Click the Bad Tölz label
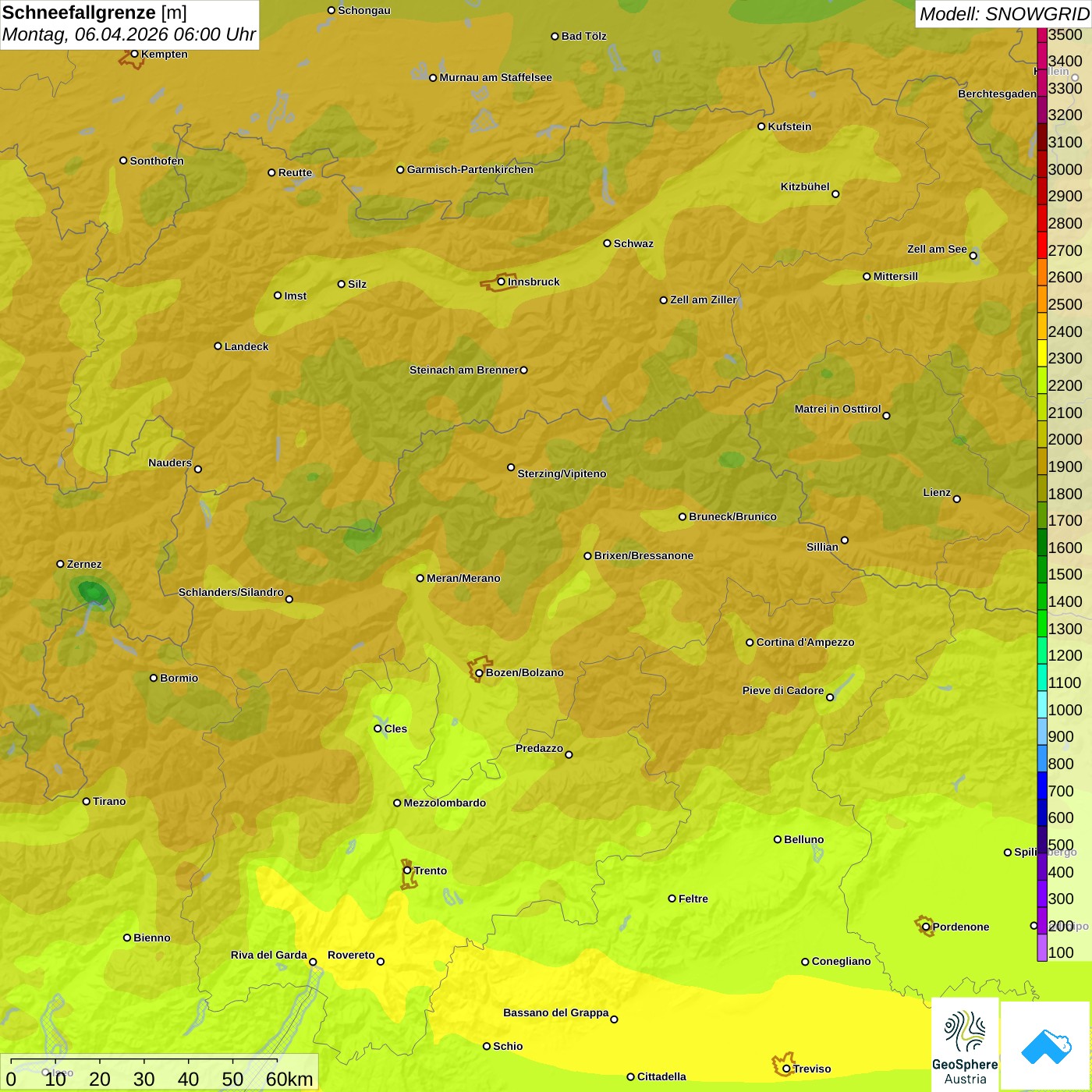The height and width of the screenshot is (1092, 1092). [x=583, y=36]
